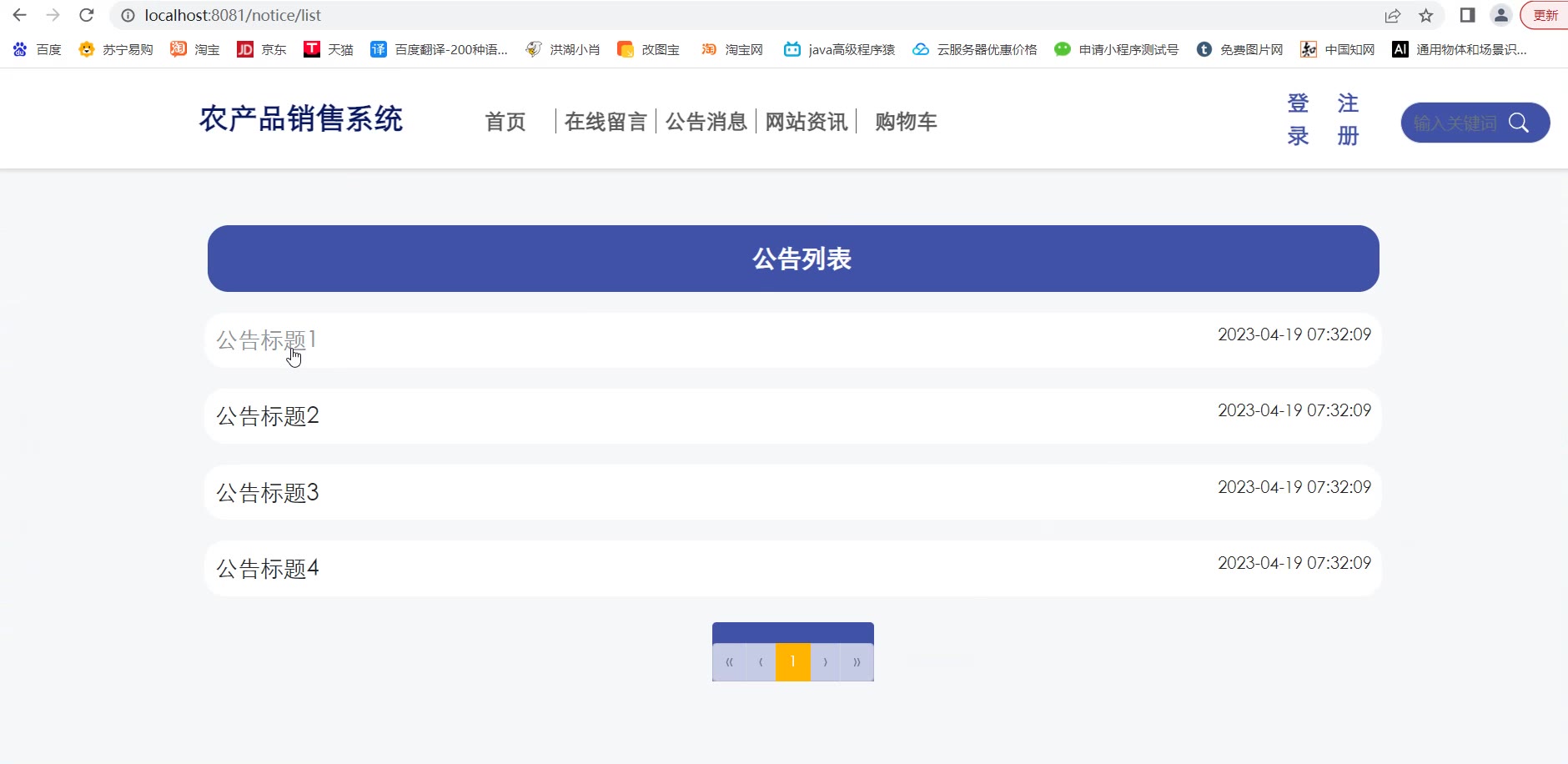Image resolution: width=1568 pixels, height=764 pixels.
Task: Focus the 输入关键词 search field
Action: (x=1455, y=123)
